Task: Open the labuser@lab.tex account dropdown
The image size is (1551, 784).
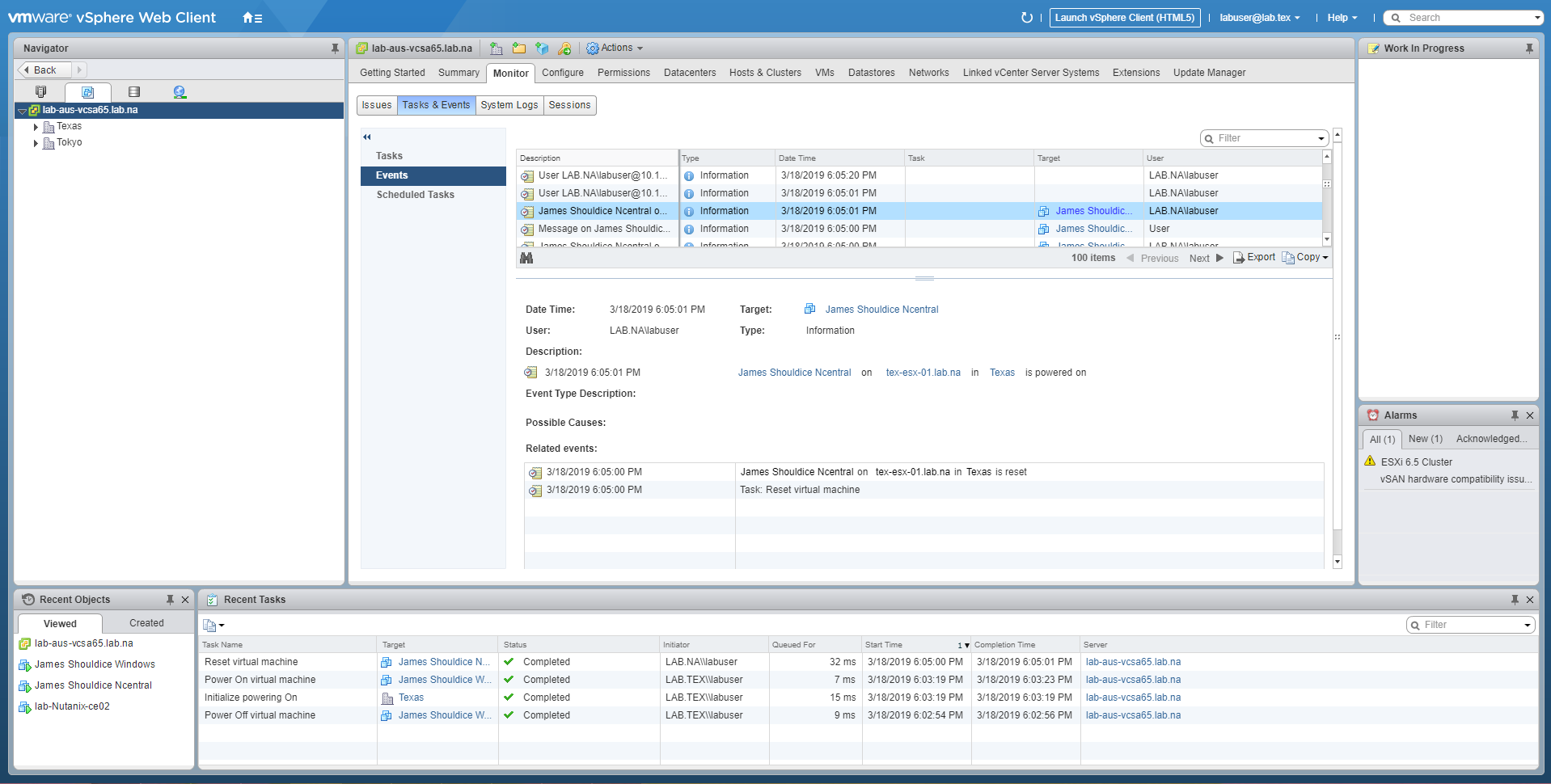Action: (x=1260, y=18)
